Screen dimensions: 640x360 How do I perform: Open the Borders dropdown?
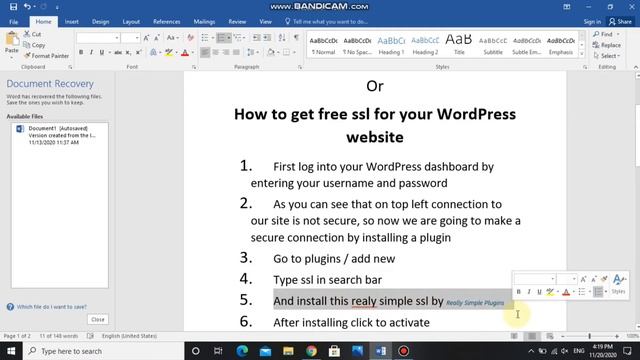click(294, 52)
